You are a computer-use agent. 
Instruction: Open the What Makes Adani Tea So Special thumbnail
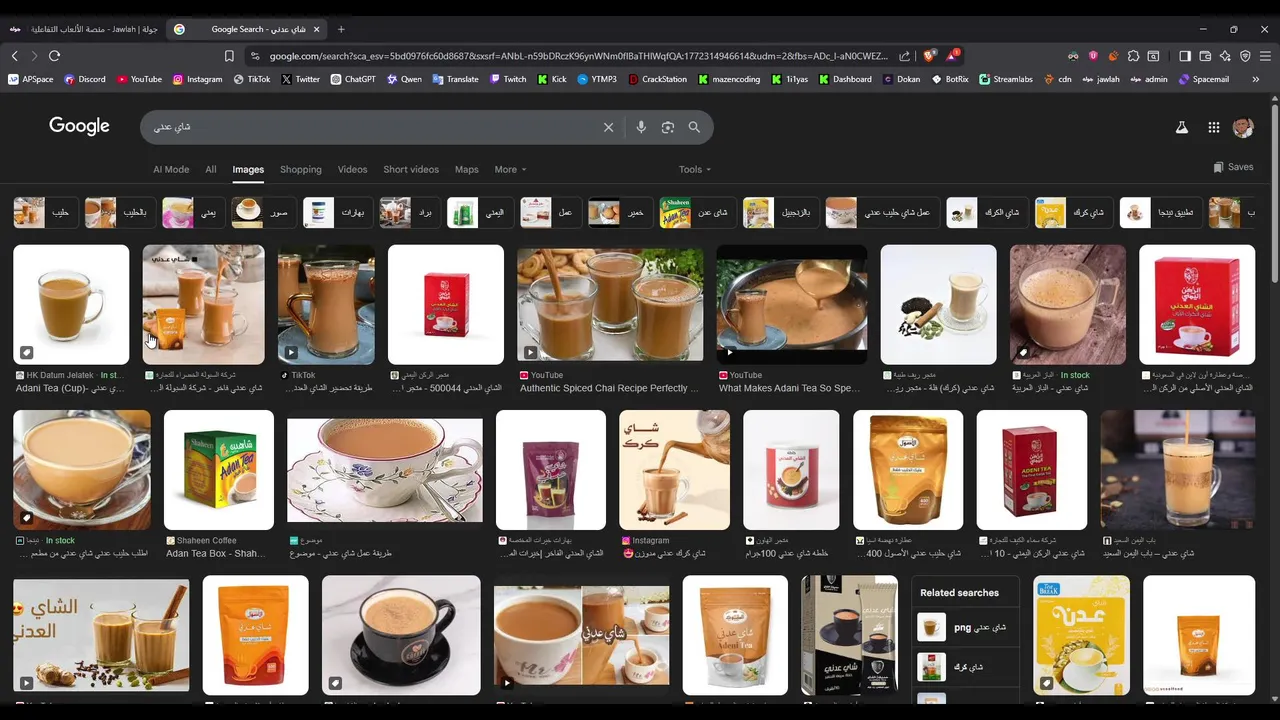point(792,304)
